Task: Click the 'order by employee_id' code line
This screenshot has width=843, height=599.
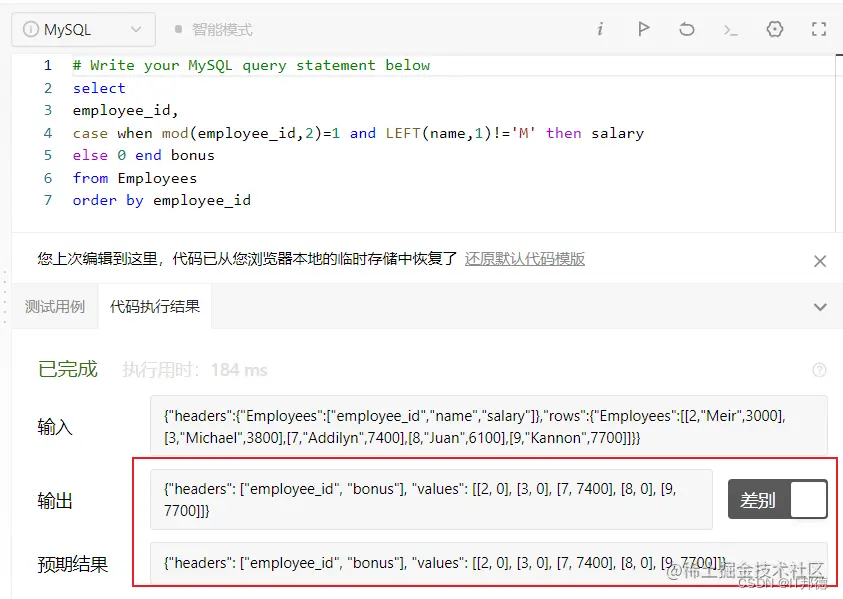Action: [162, 200]
